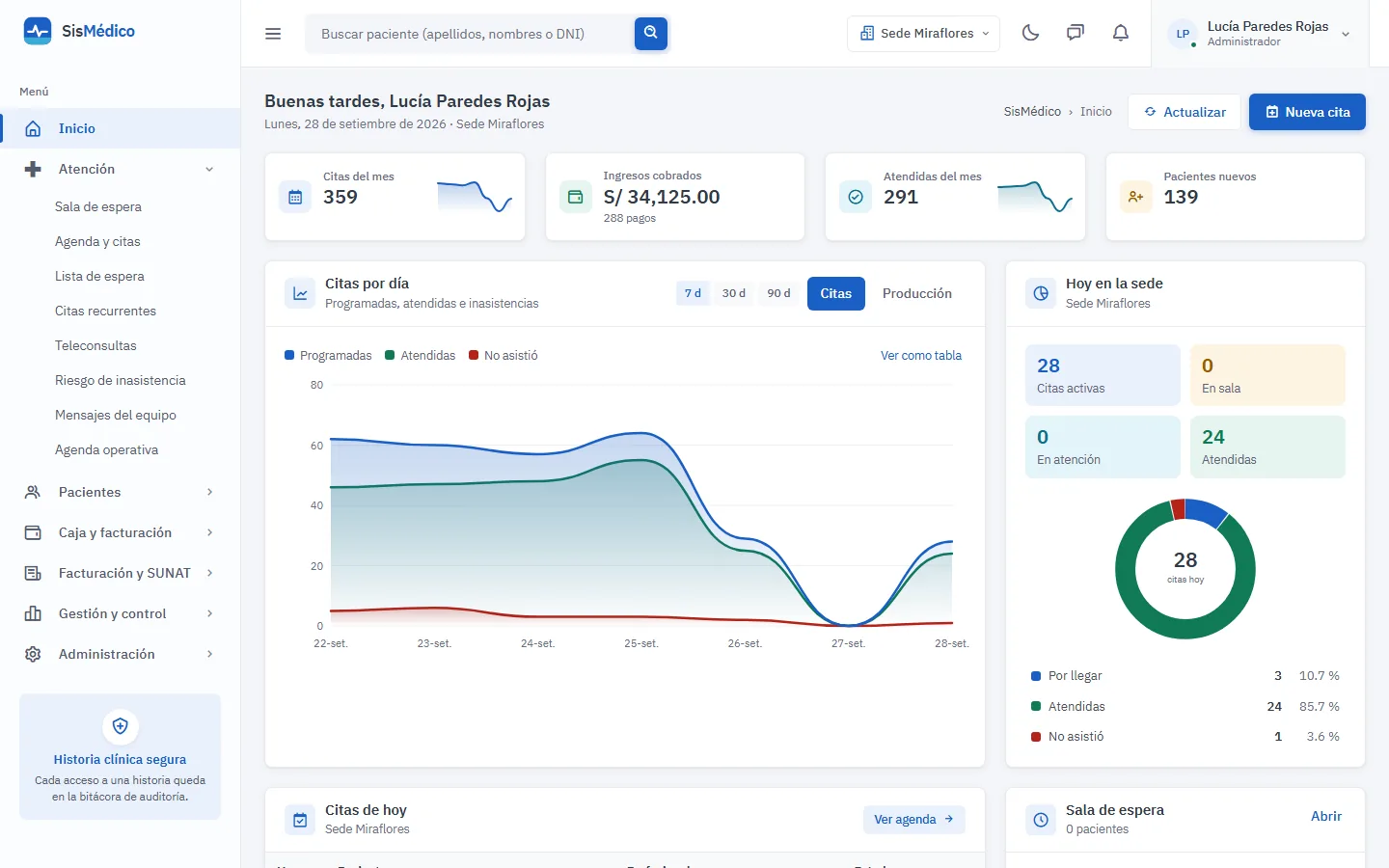This screenshot has height=868, width=1389.
Task: Click the patient search magnifier button
Action: pos(651,33)
